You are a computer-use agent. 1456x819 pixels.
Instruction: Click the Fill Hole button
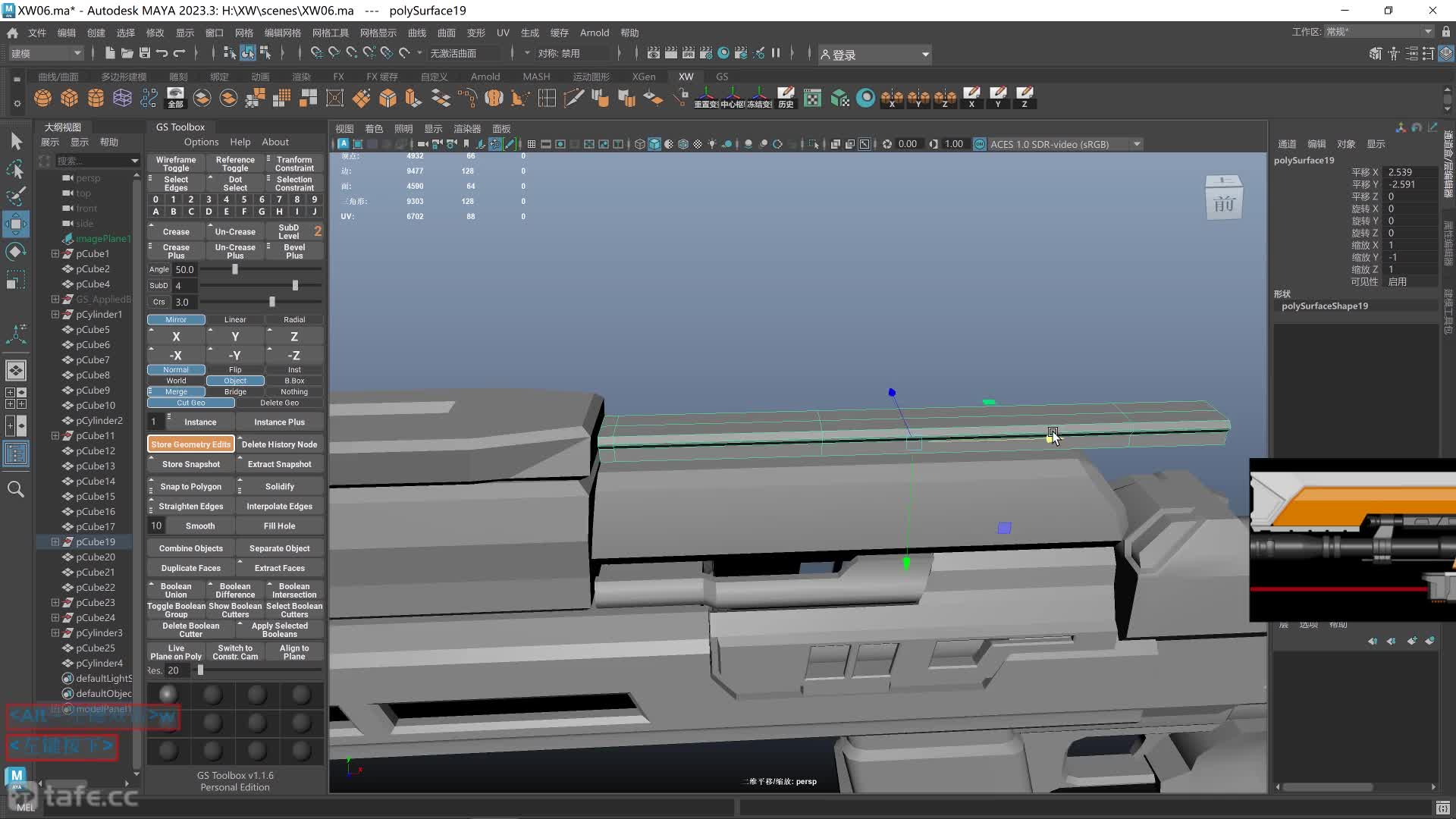(280, 526)
